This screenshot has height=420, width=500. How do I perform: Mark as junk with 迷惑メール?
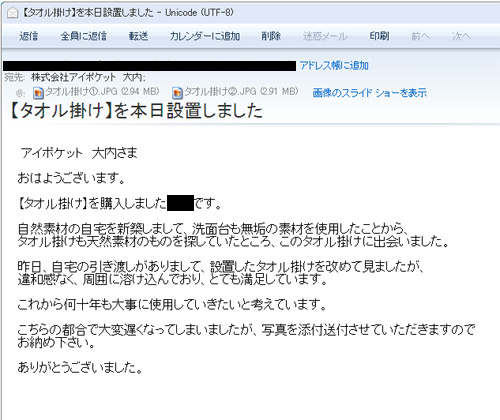(325, 36)
